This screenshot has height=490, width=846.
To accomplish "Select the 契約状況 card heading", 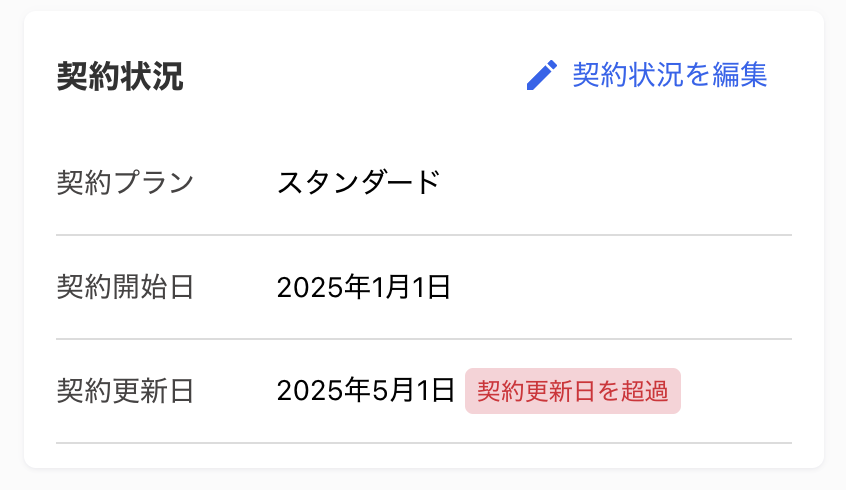I will 120,76.
